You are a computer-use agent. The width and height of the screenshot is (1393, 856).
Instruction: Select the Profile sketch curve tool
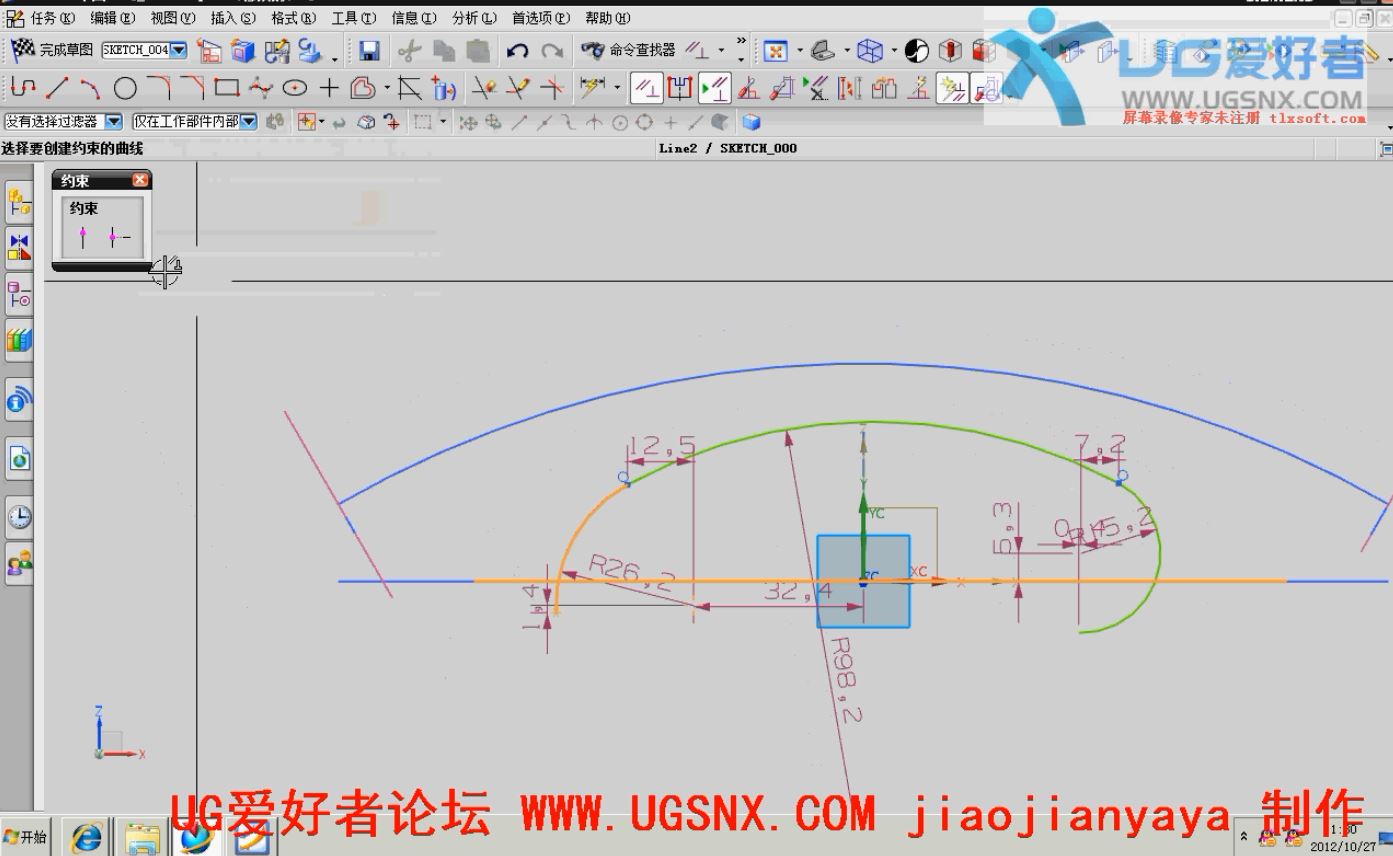click(x=22, y=88)
